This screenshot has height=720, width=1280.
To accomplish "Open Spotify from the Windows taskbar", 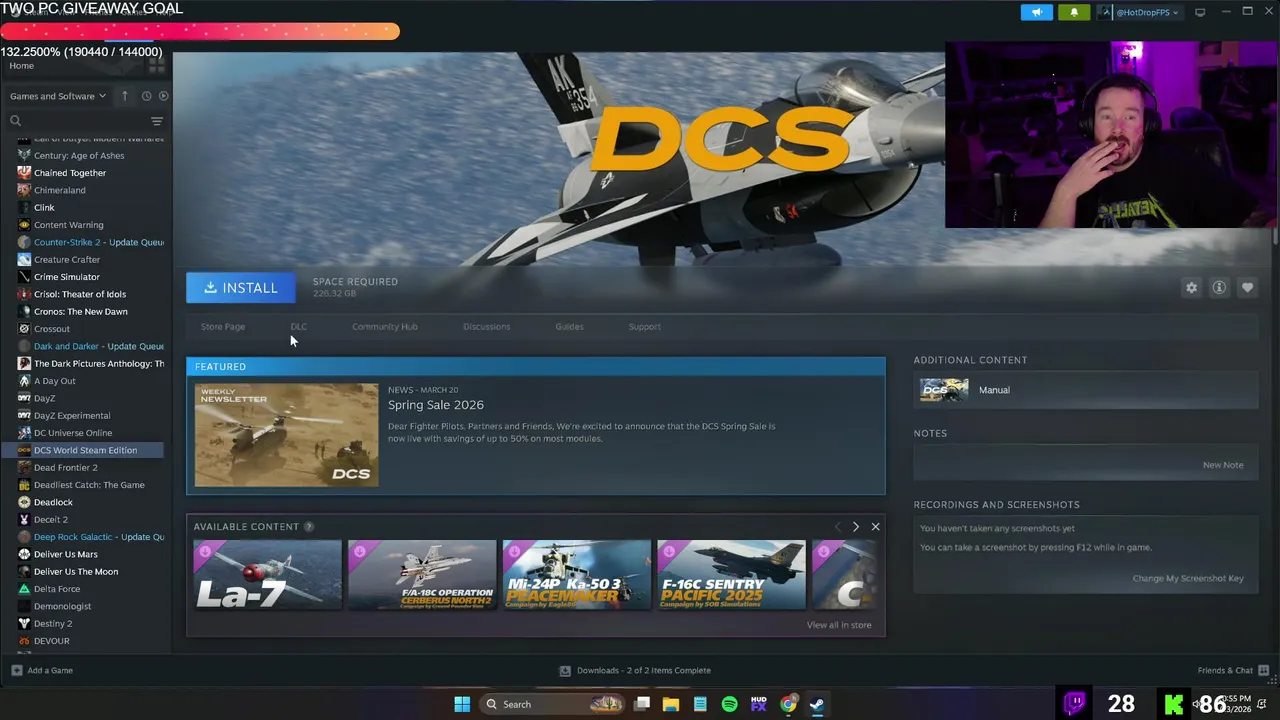I will coord(729,704).
